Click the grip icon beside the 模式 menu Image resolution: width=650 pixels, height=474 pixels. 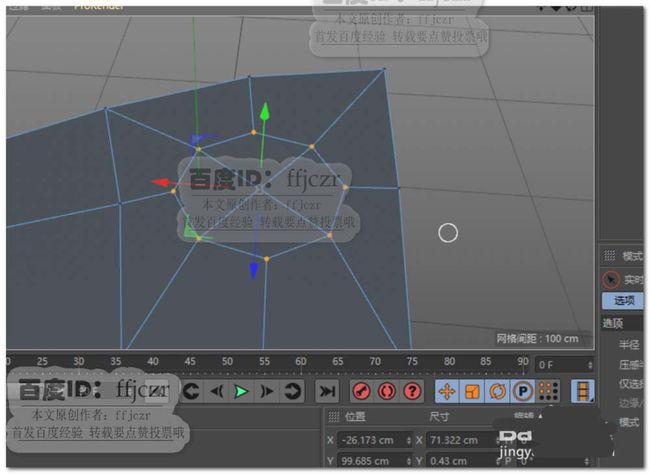coord(609,256)
